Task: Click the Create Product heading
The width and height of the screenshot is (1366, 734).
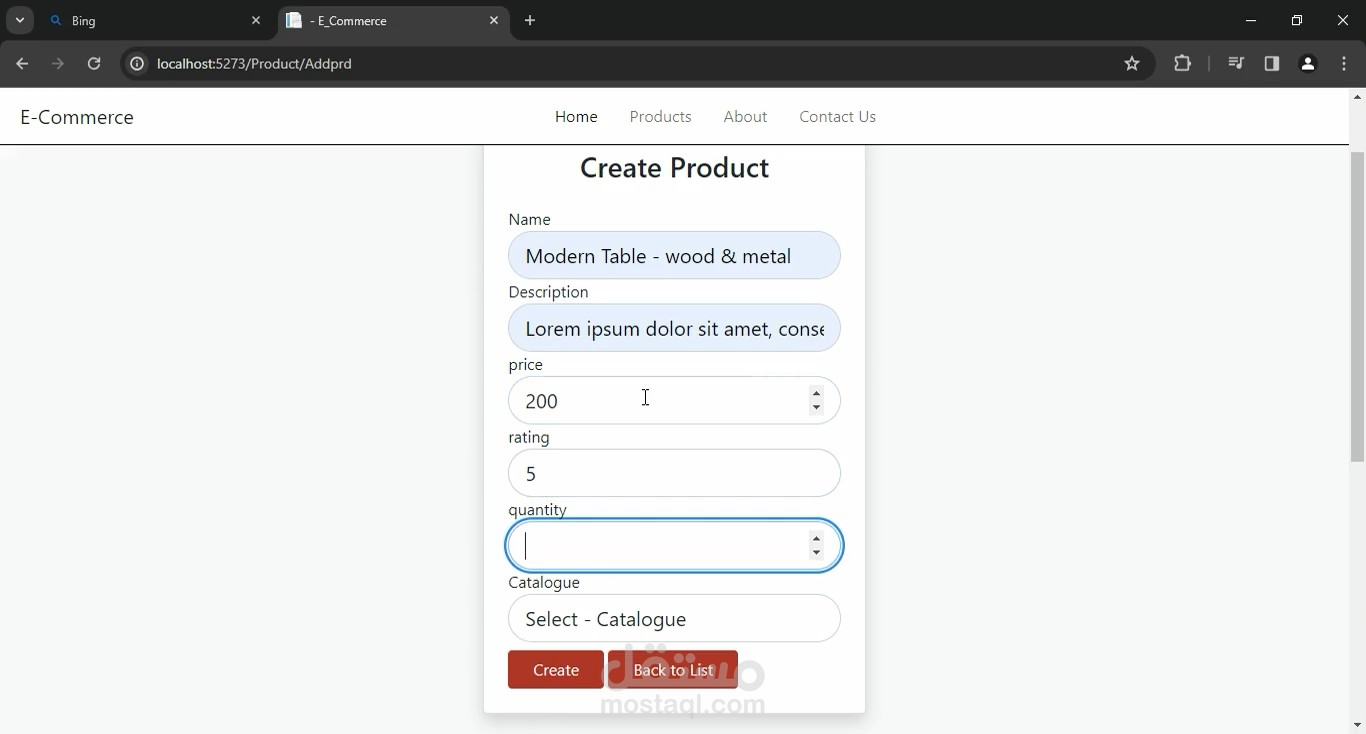Action: 674,168
